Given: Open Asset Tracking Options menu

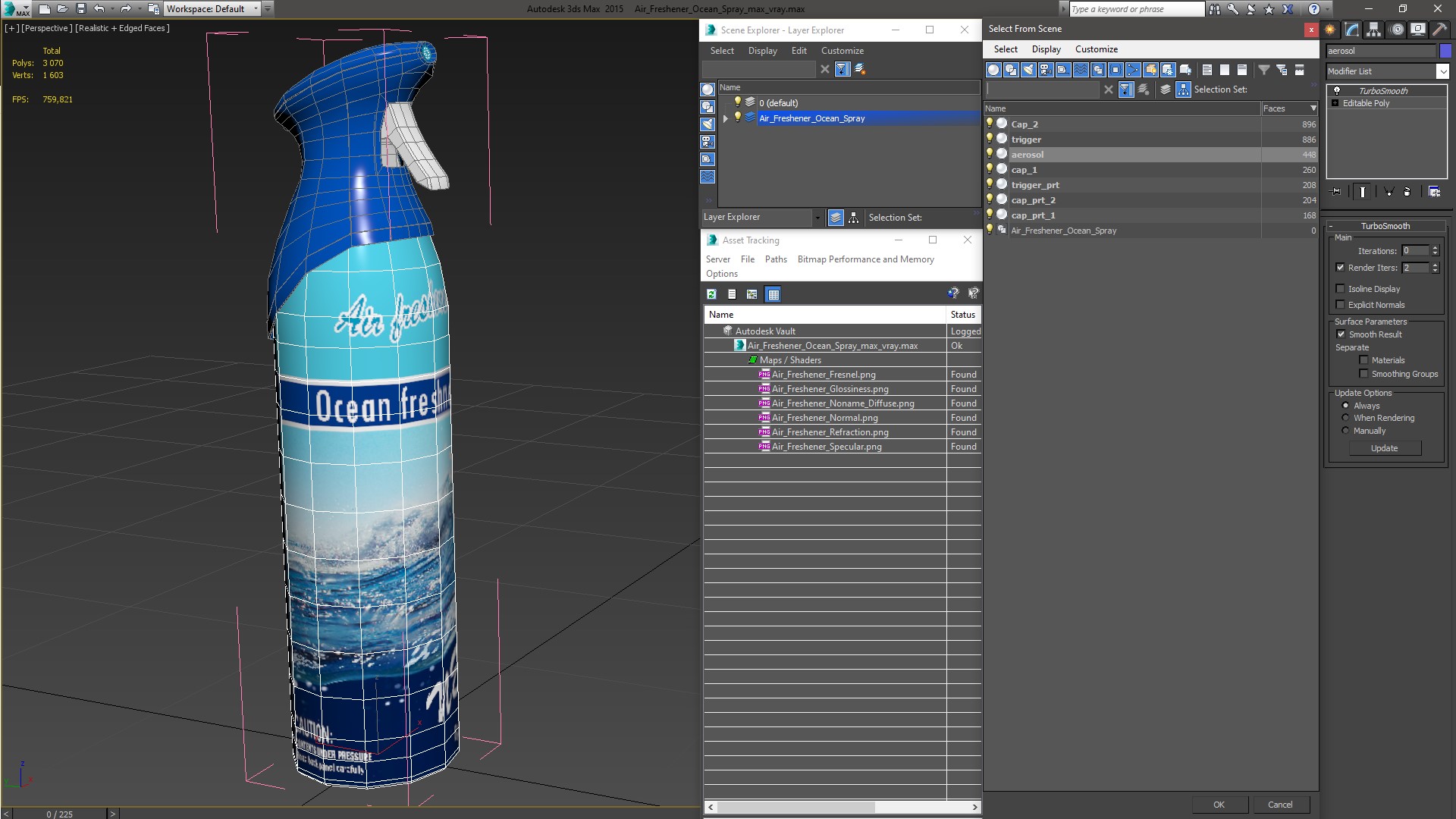Looking at the screenshot, I should pyautogui.click(x=721, y=274).
